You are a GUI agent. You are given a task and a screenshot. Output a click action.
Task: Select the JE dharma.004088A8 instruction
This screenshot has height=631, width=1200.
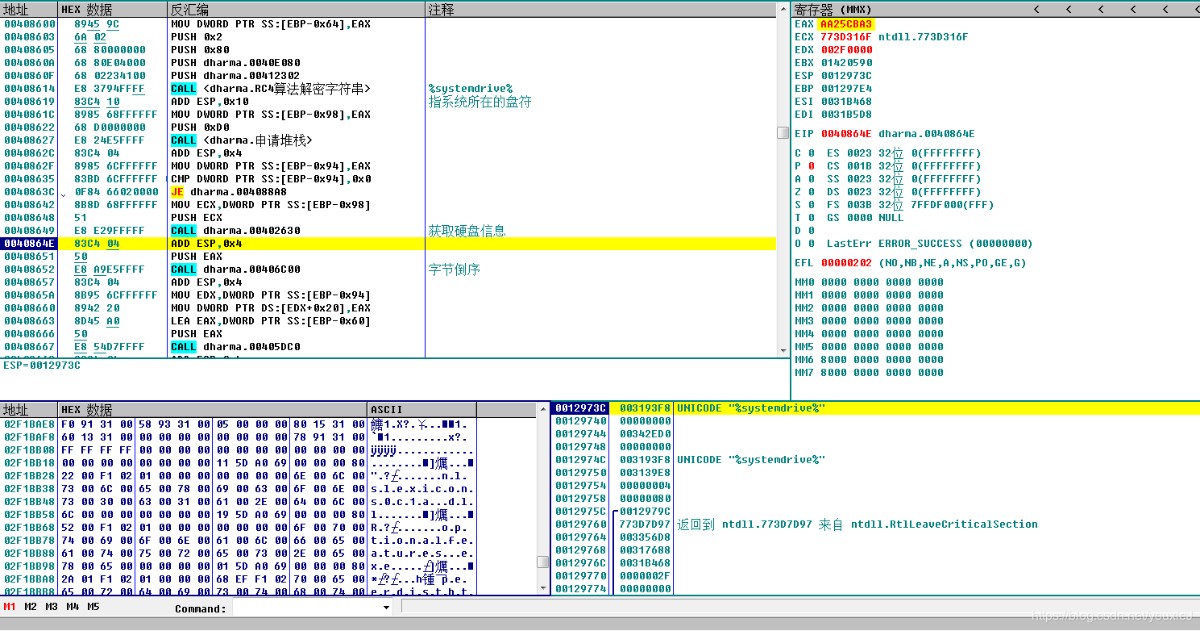pyautogui.click(x=228, y=192)
